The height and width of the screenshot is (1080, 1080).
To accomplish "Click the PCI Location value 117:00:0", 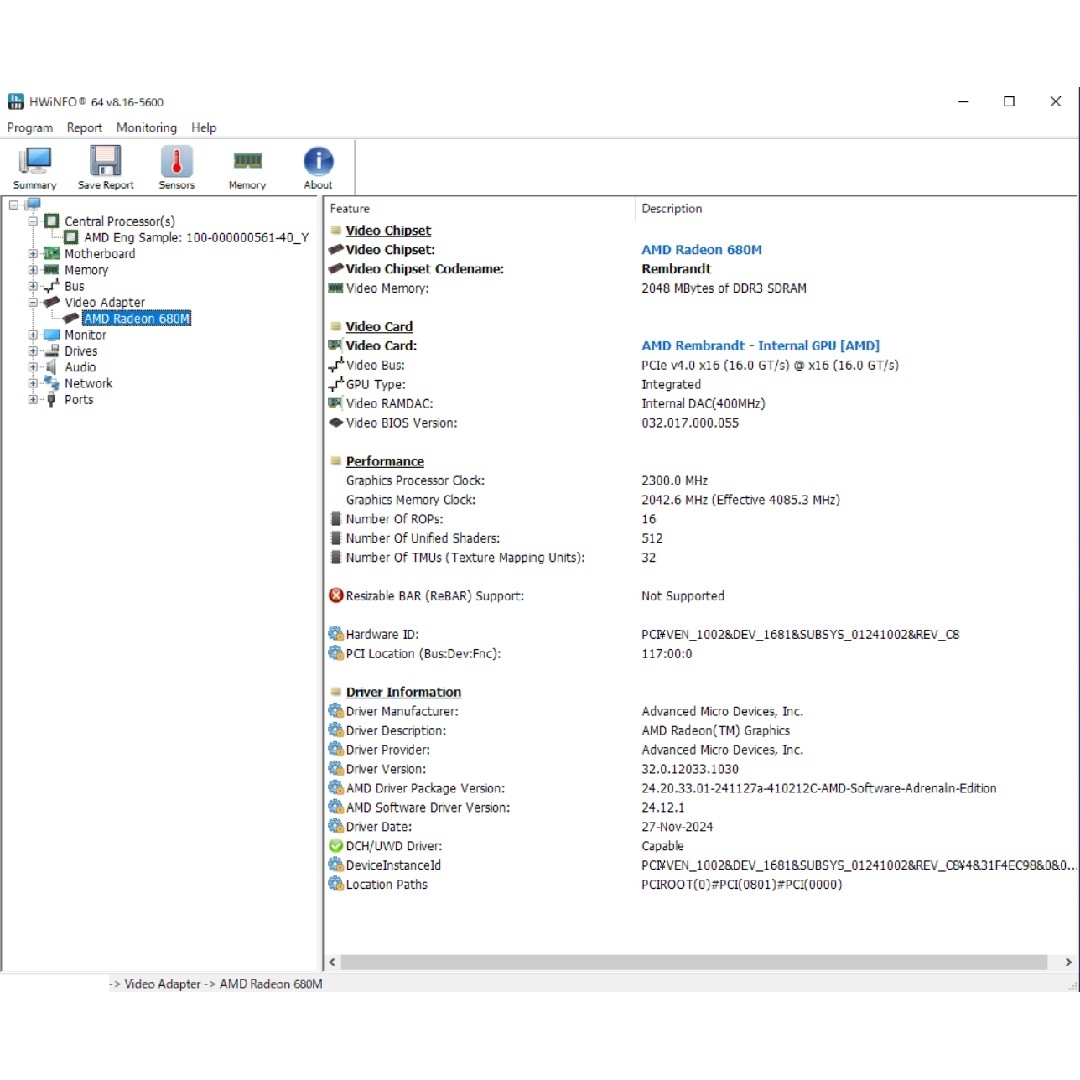I will pos(667,654).
